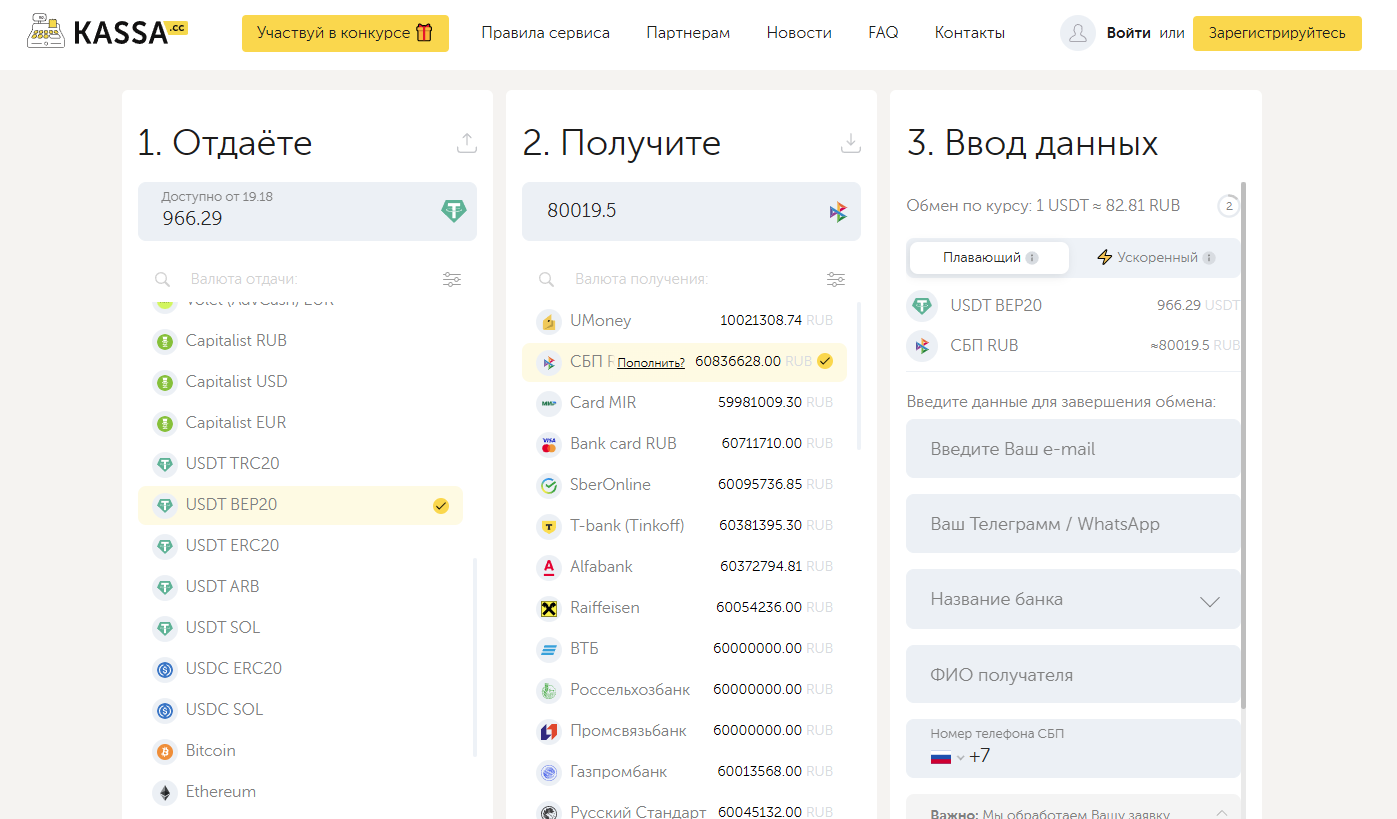This screenshot has height=819, width=1397.
Task: Select Ускоренный rate mode
Action: coord(1156,258)
